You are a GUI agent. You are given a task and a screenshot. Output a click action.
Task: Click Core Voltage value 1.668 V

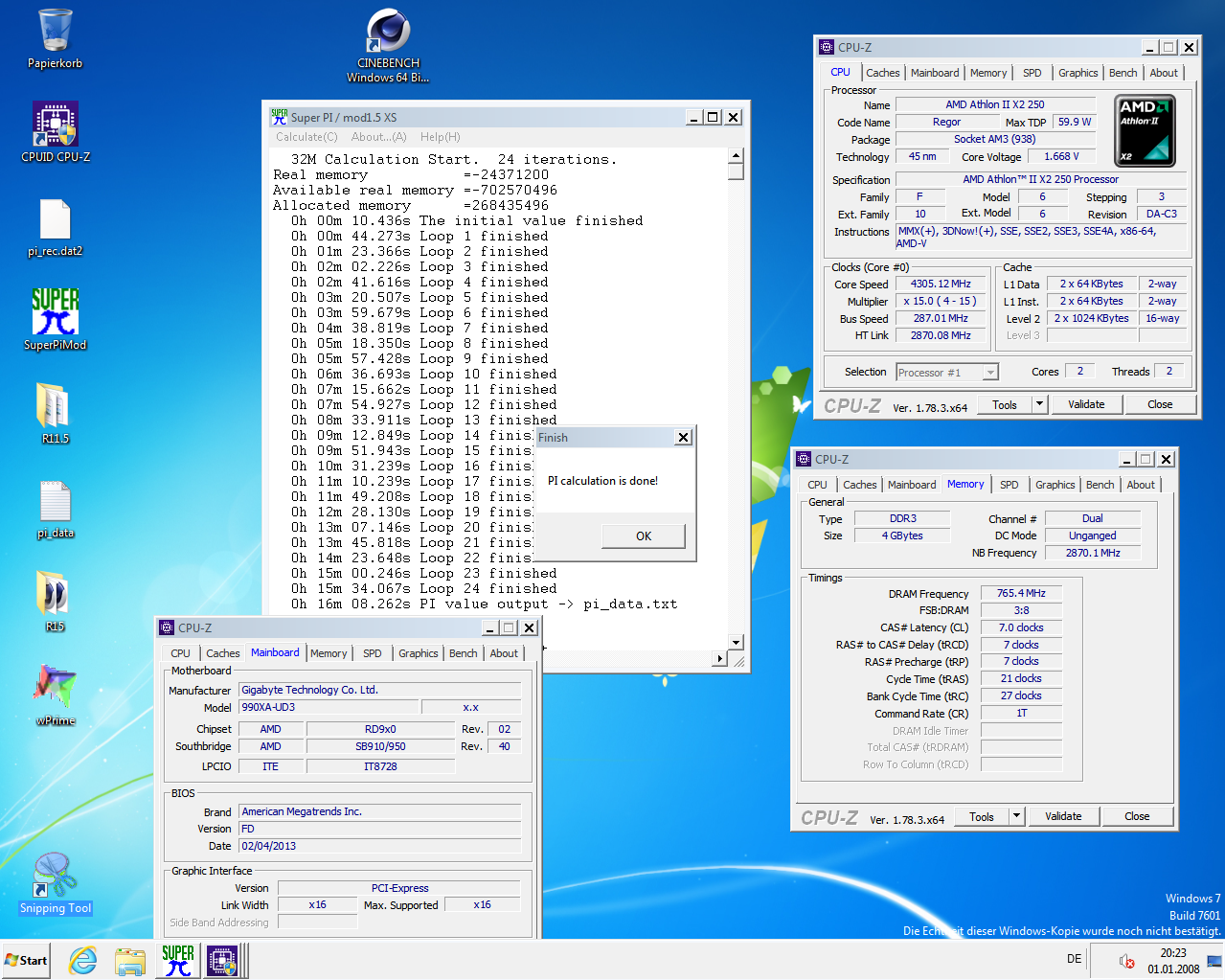tap(1061, 156)
